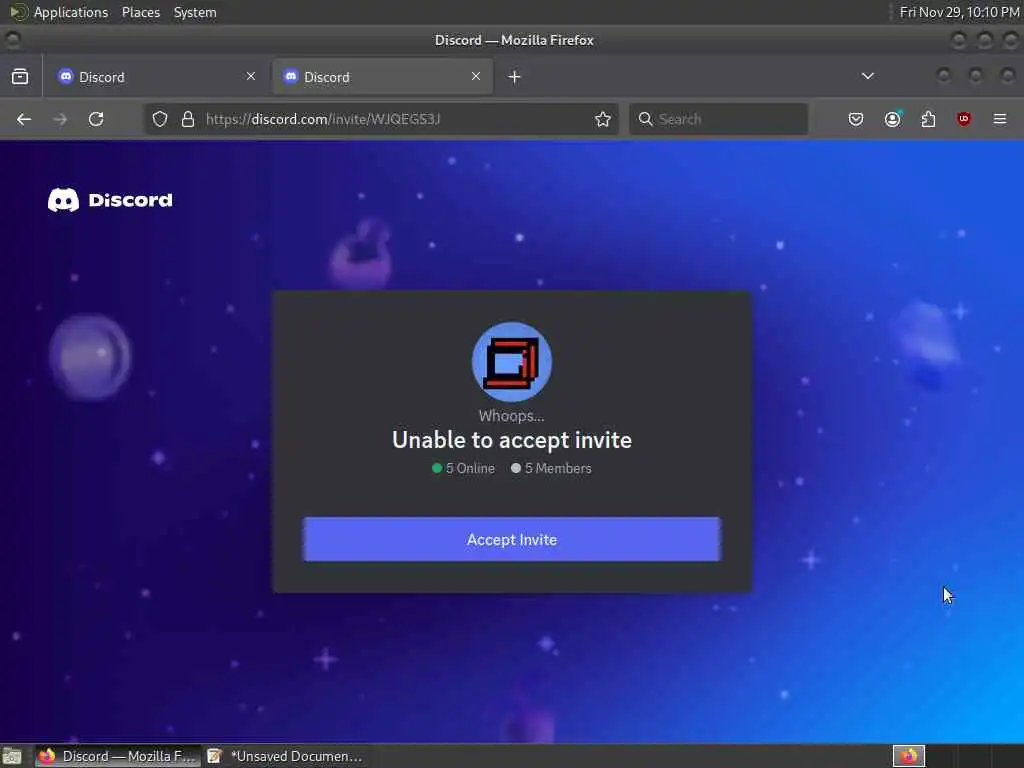Screen dimensions: 1024x768
Task: Open the Firefox hamburger menu
Action: click(1000, 119)
